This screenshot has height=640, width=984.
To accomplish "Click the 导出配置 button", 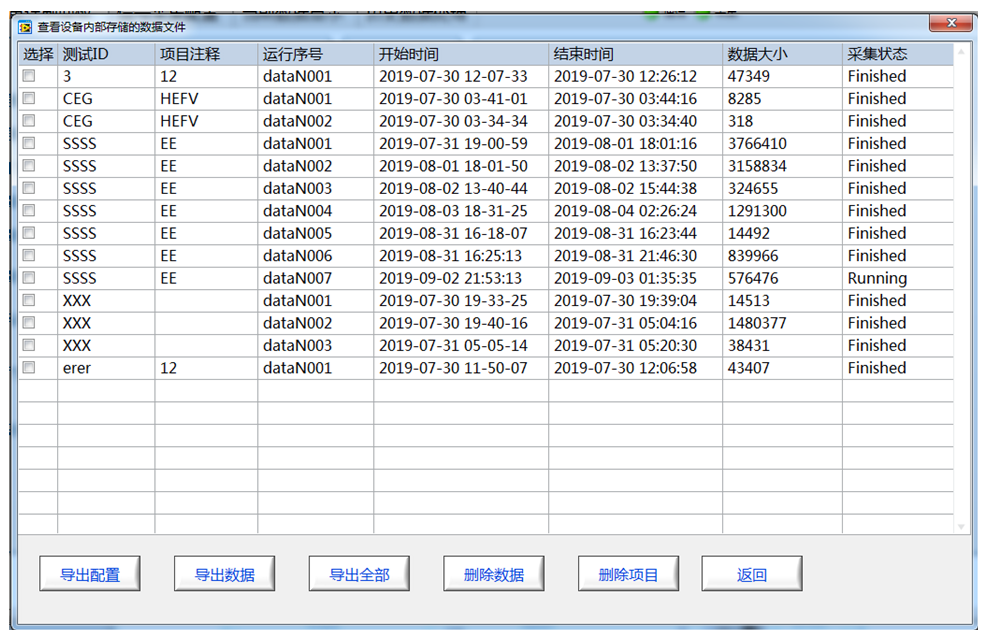I will click(x=89, y=574).
